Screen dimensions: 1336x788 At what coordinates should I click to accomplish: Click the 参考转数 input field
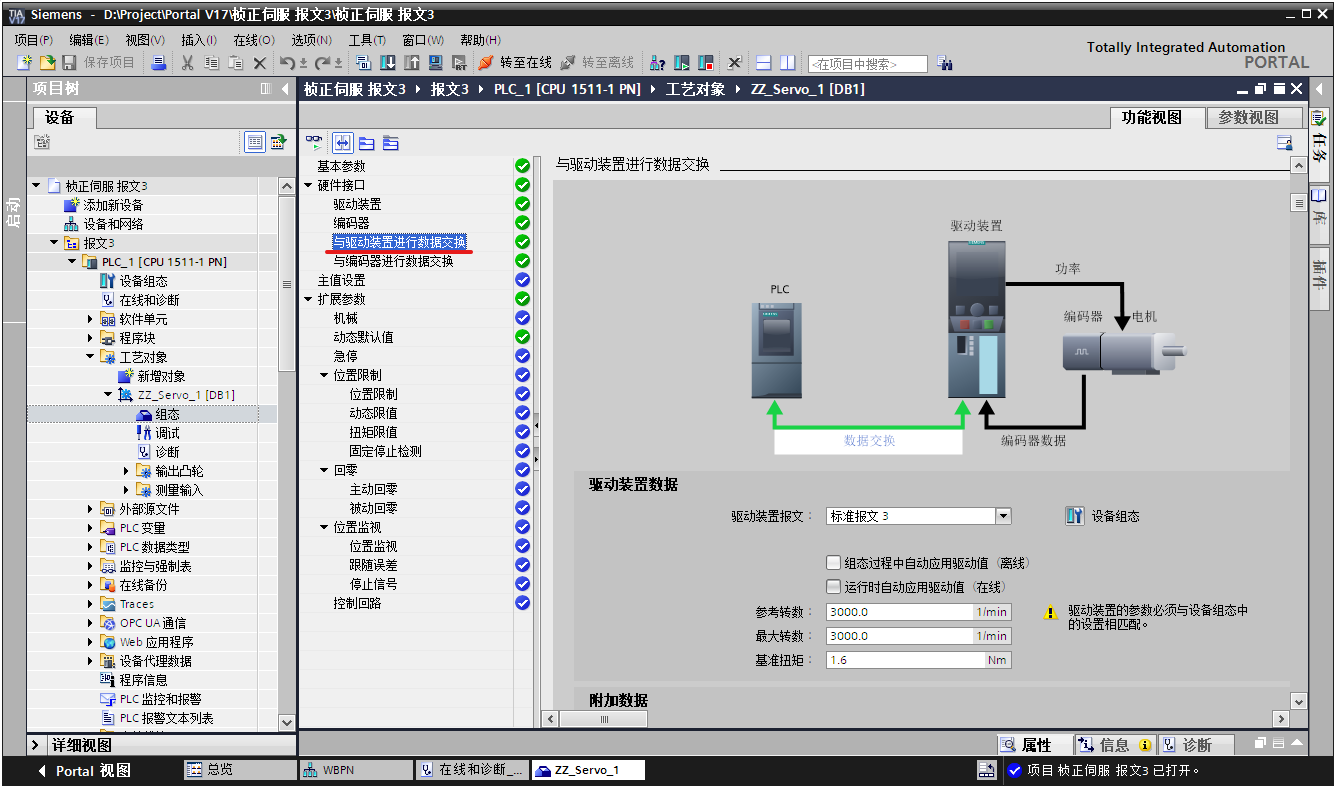click(x=900, y=612)
